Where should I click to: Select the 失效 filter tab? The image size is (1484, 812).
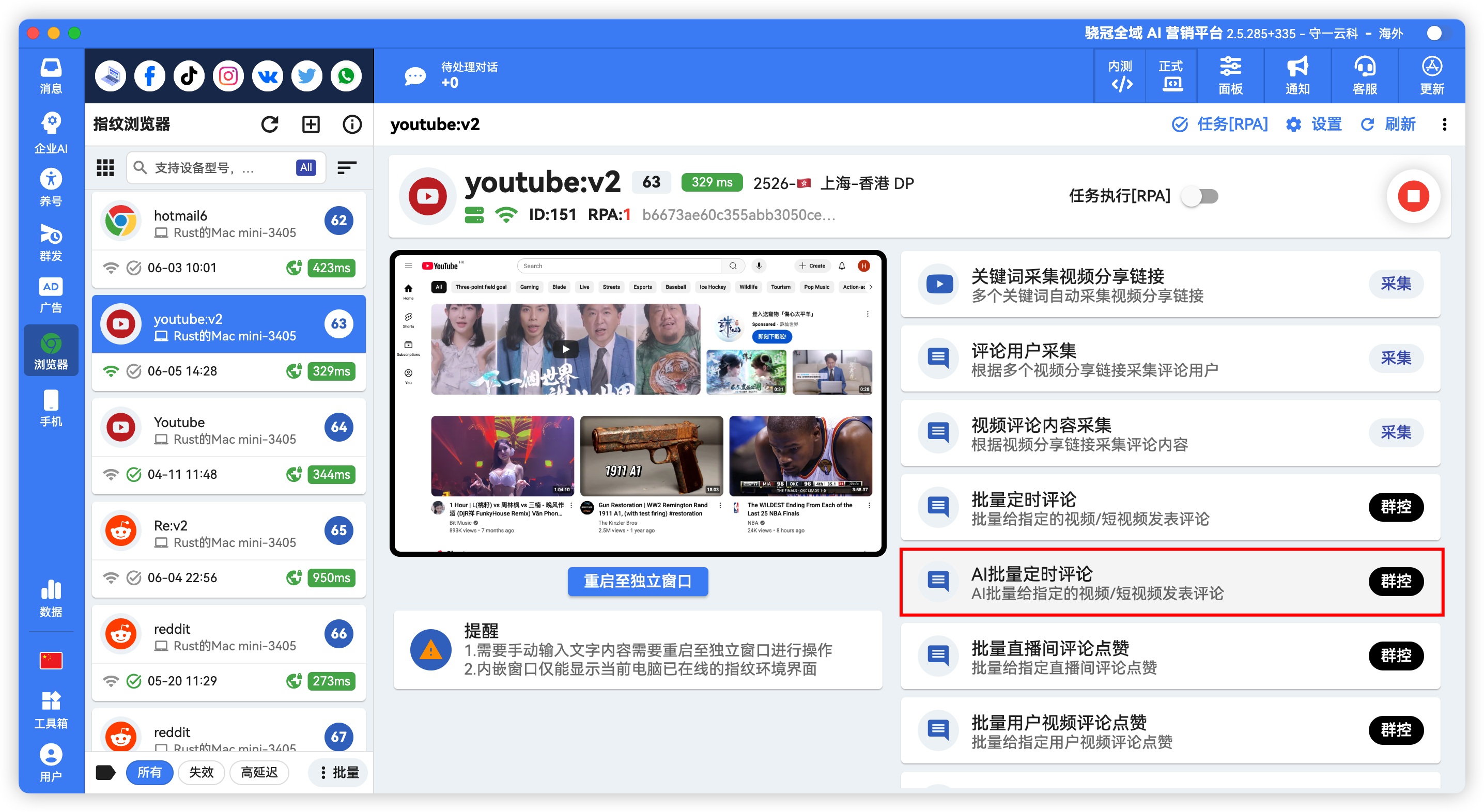point(201,772)
